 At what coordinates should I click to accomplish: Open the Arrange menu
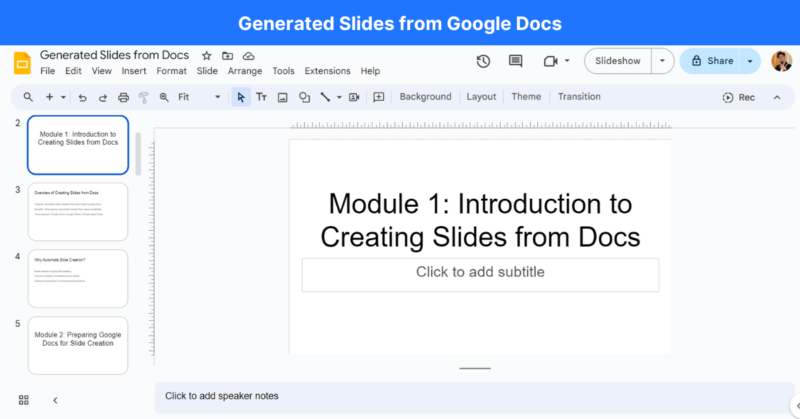click(245, 71)
